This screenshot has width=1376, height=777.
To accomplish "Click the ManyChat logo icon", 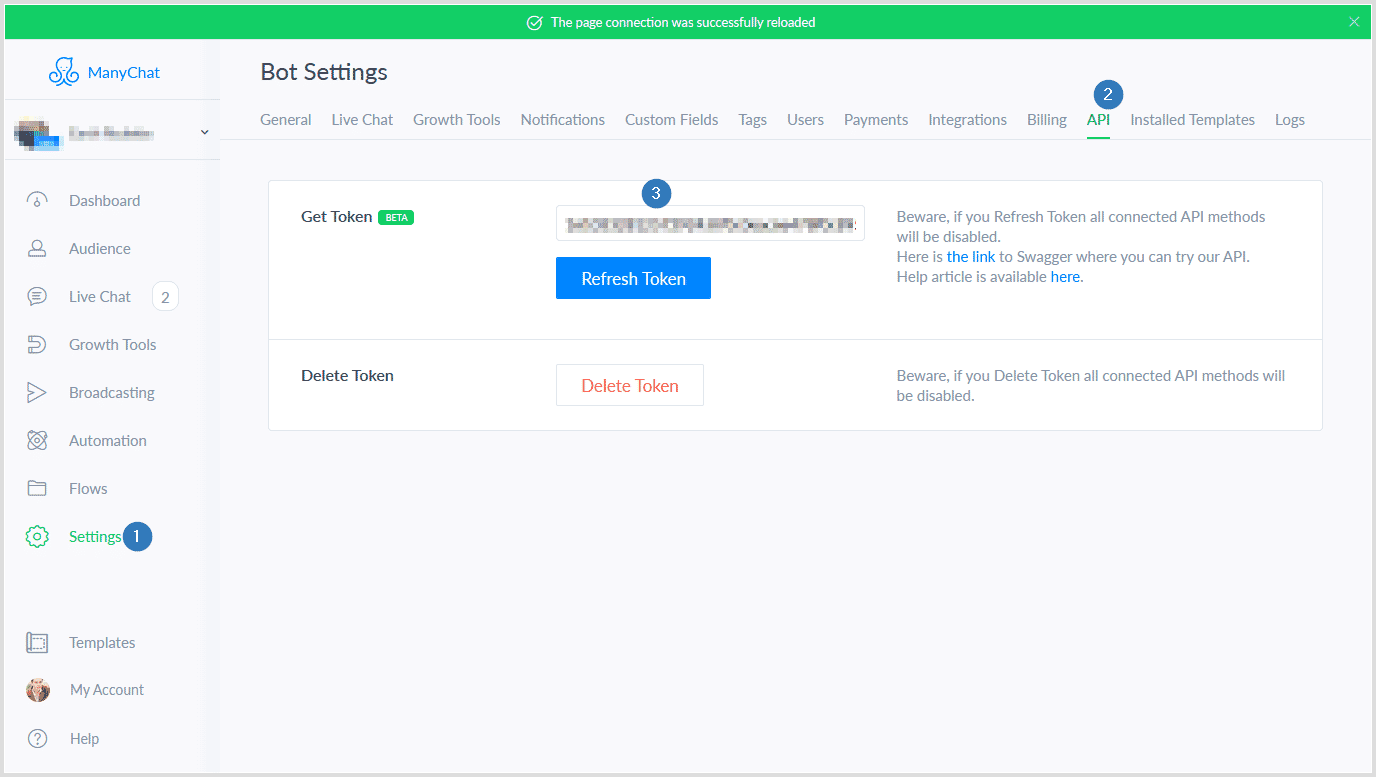I will 64,71.
